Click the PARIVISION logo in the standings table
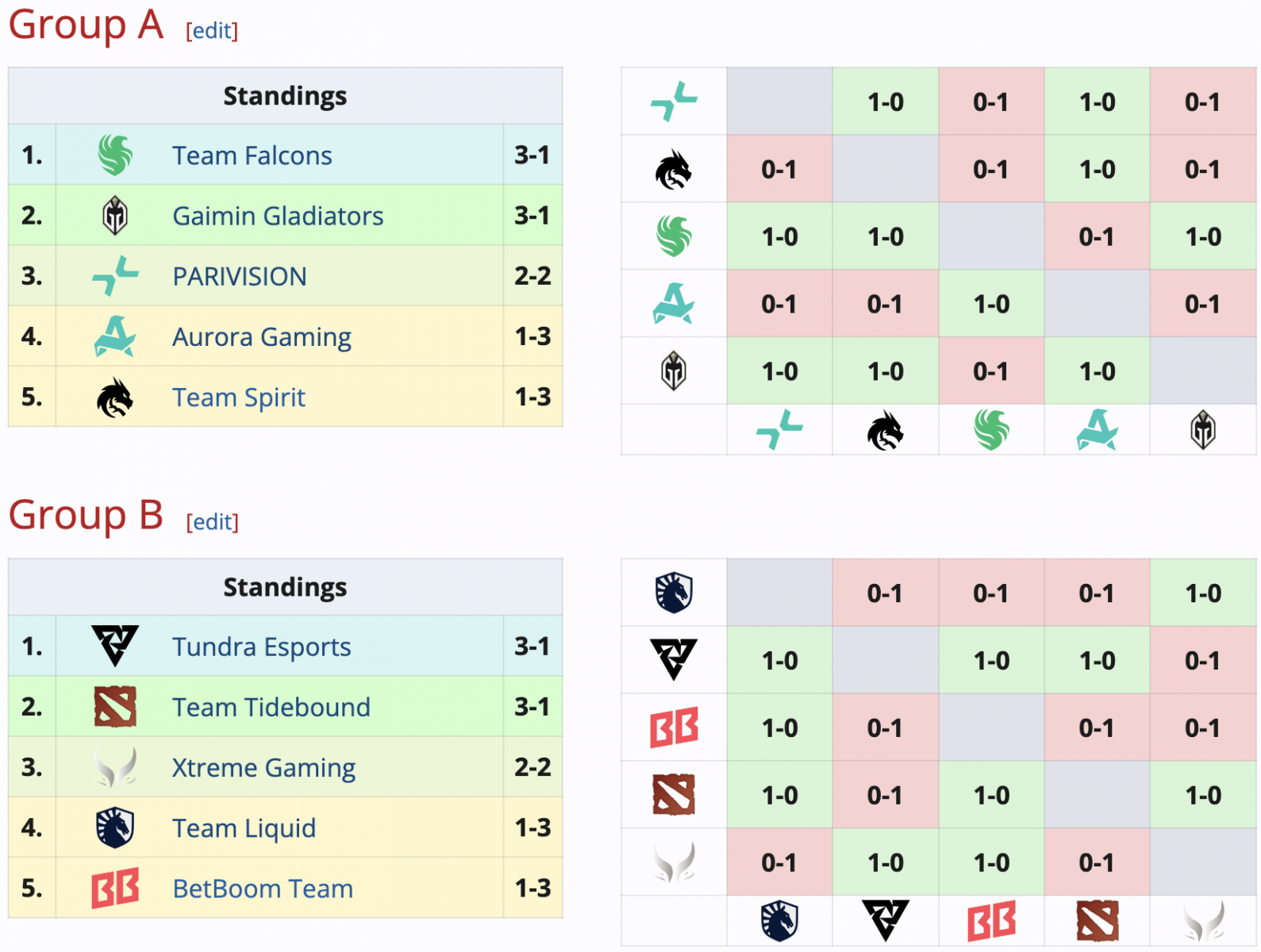1261x952 pixels. click(x=115, y=275)
